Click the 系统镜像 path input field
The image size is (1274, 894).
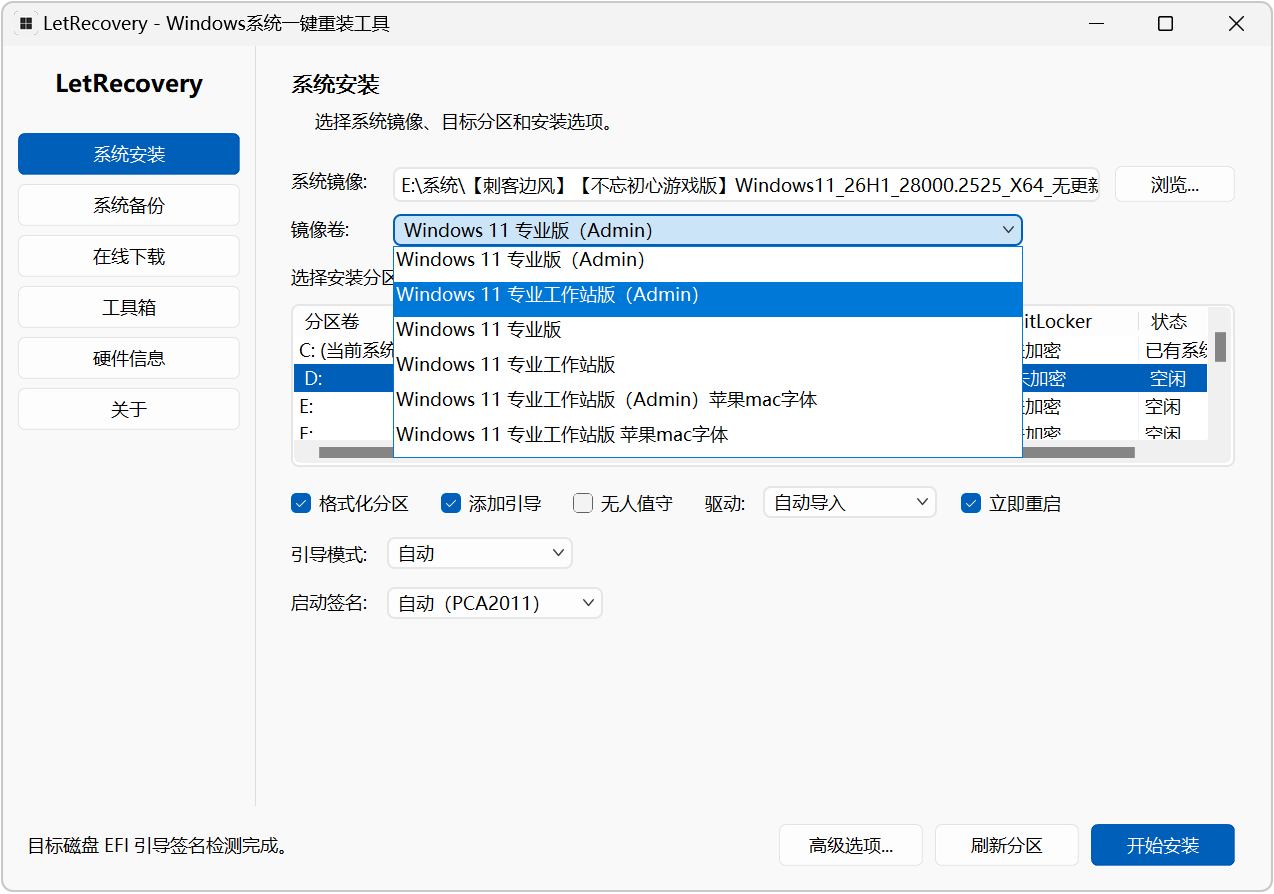click(746, 184)
